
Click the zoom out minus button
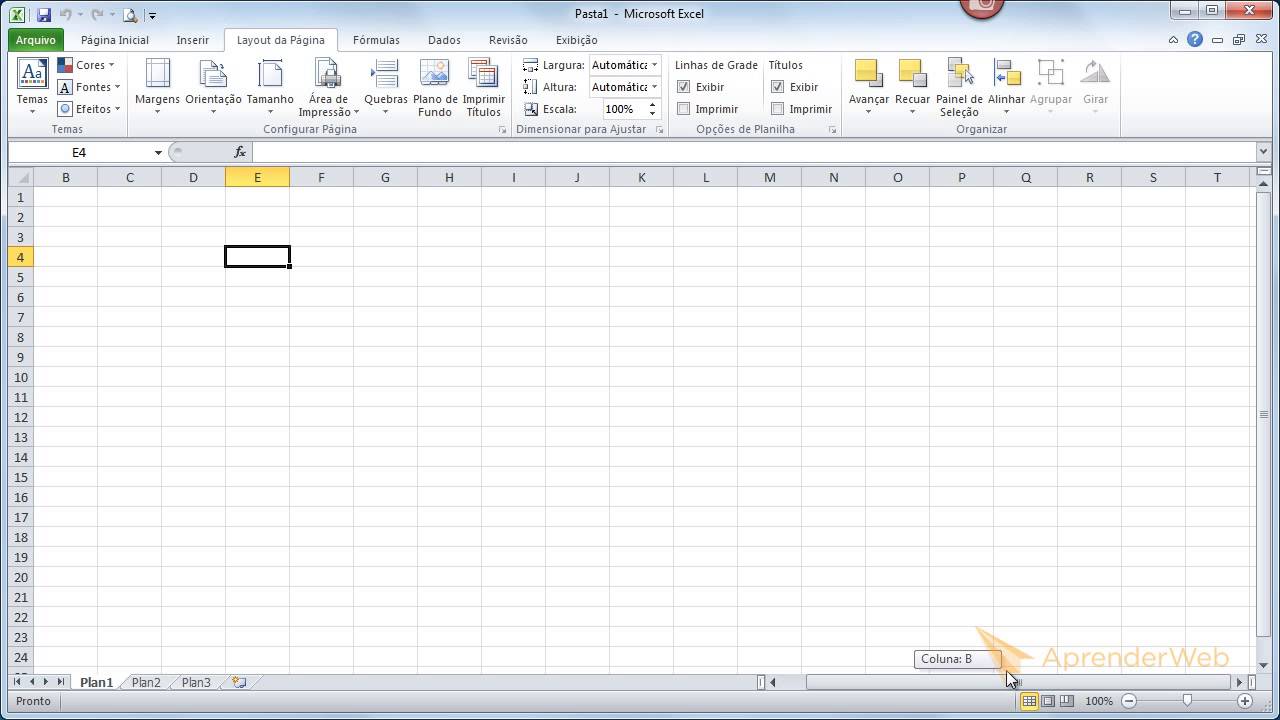tap(1129, 701)
